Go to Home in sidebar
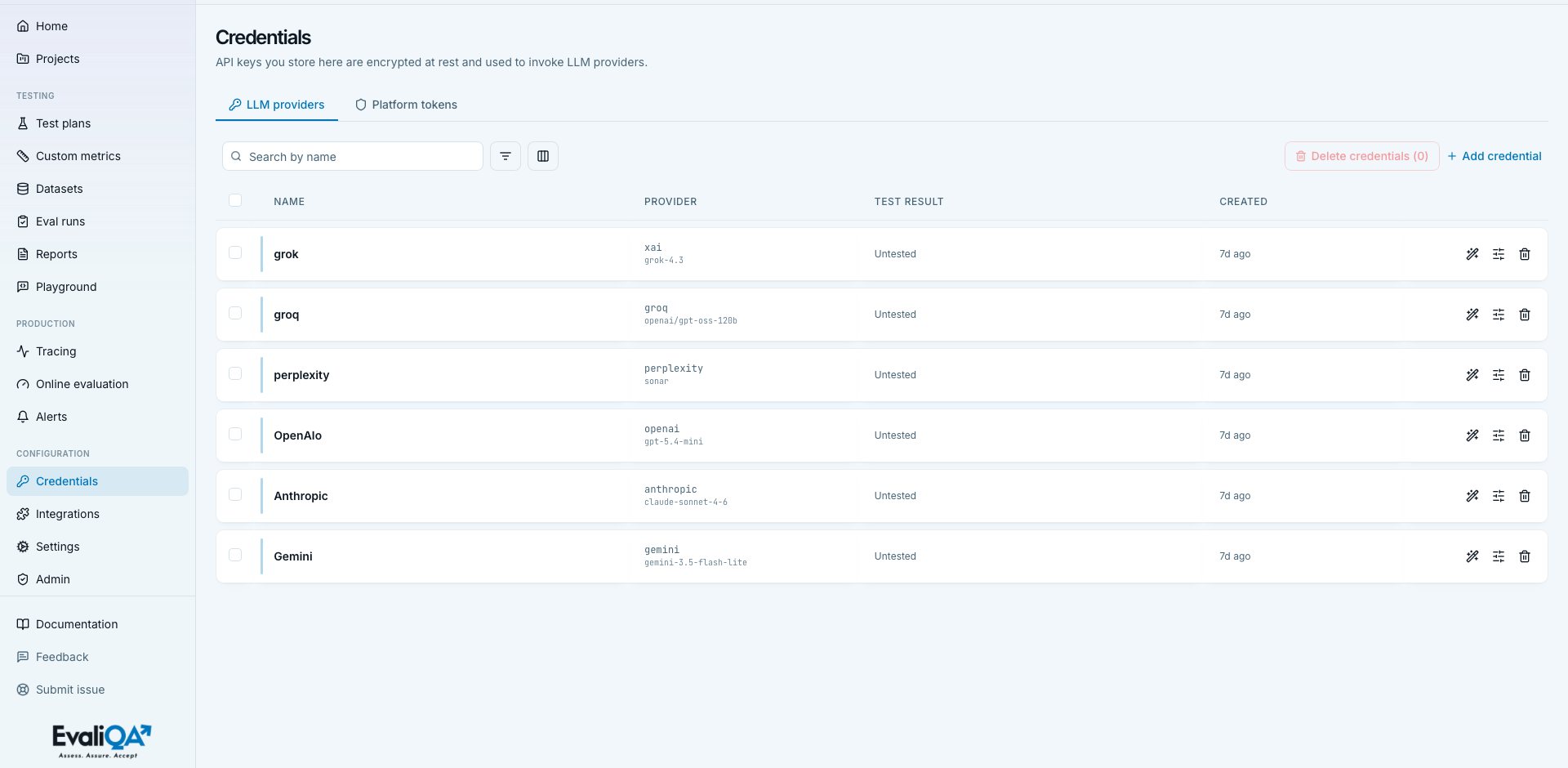 pos(97,26)
